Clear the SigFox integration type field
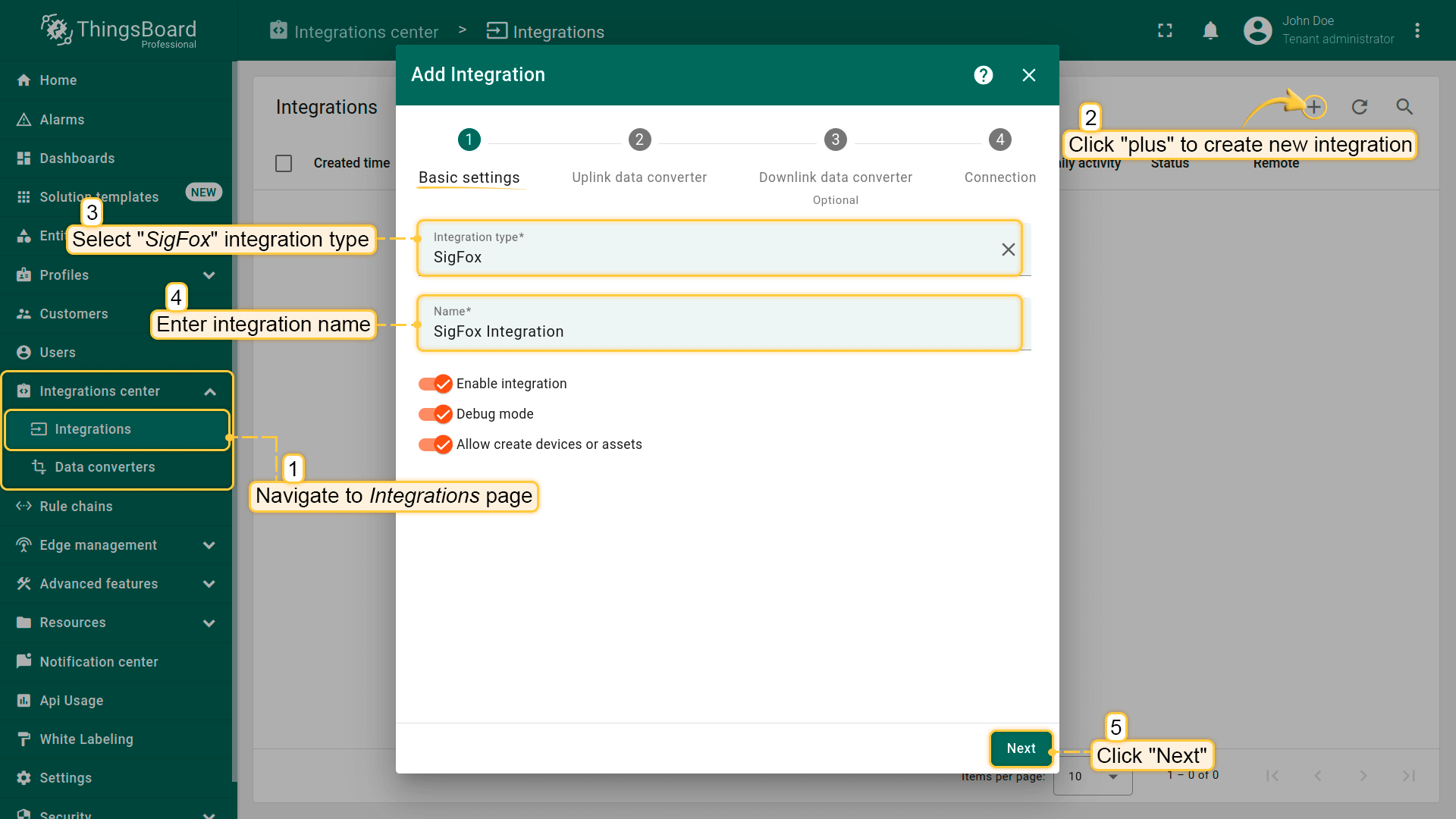1456x819 pixels. click(x=1008, y=249)
